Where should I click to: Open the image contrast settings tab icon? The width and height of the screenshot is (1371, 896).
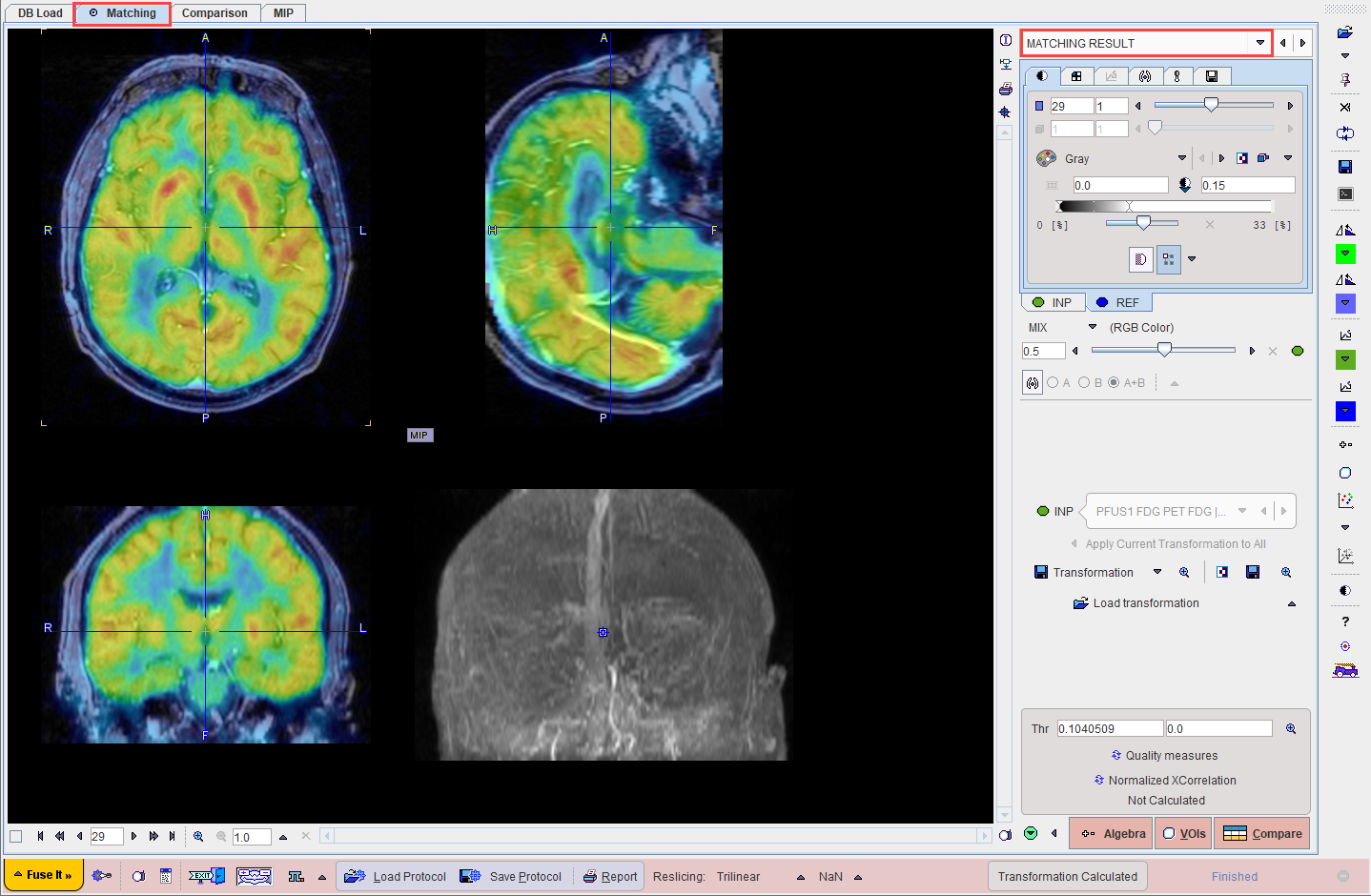pos(1041,75)
